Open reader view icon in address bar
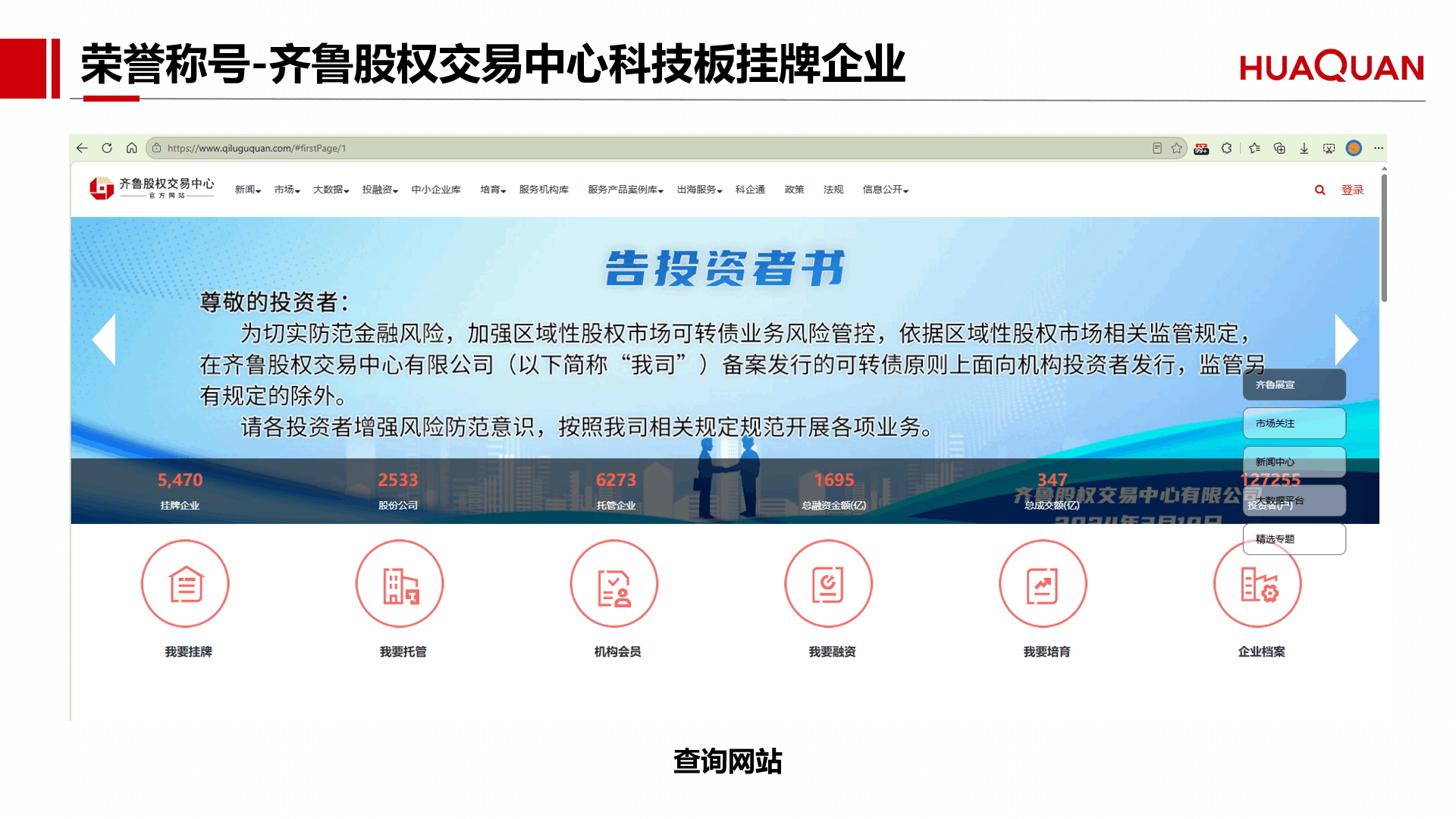The height and width of the screenshot is (819, 1456). pos(1157,148)
